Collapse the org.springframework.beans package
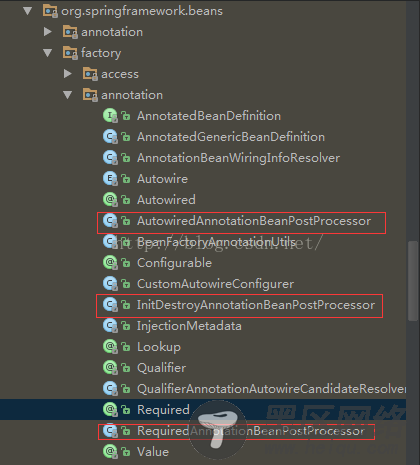 click(28, 11)
